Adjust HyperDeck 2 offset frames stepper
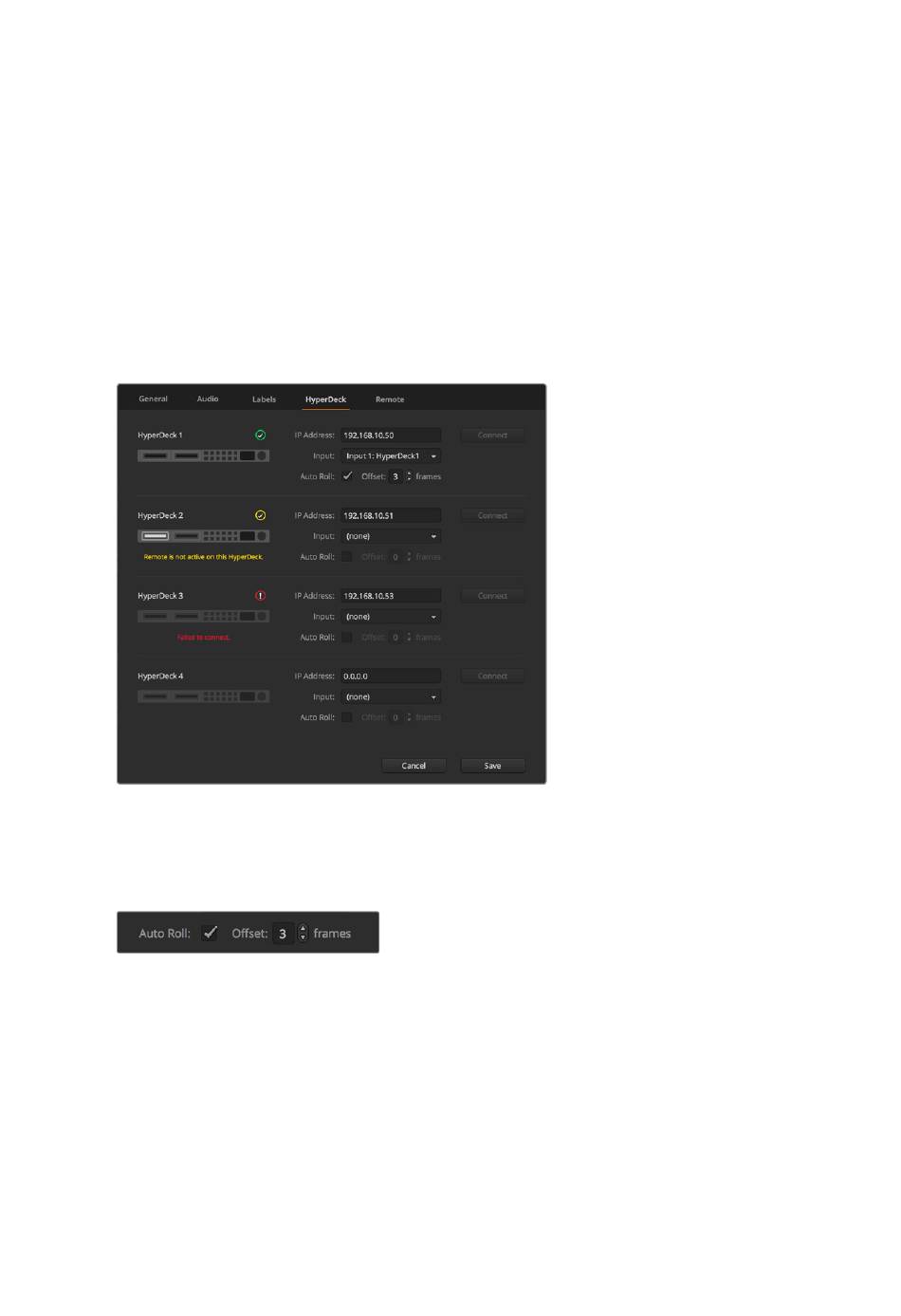This screenshot has width=901, height=1316. click(409, 557)
